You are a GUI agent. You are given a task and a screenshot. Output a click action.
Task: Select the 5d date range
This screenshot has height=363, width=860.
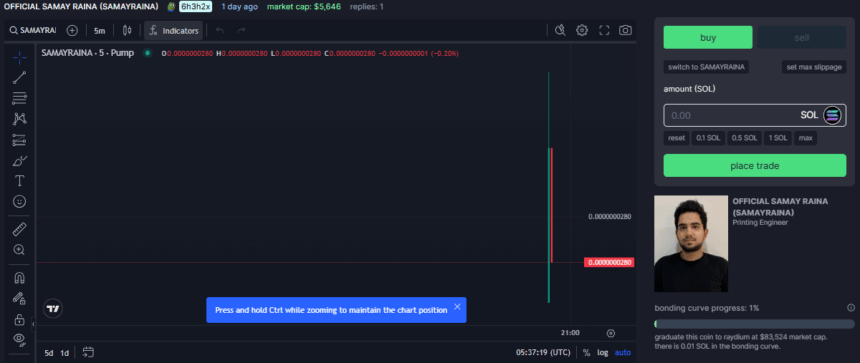point(49,353)
